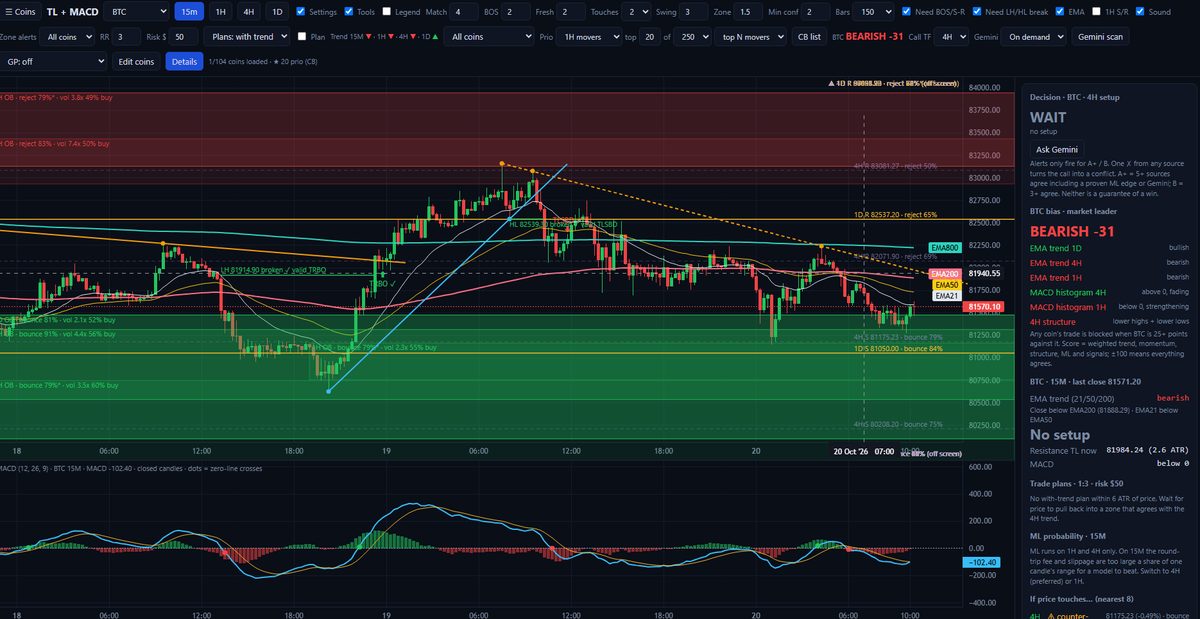Click the MACD -102.40 value tag
This screenshot has height=619, width=1200.
[981, 562]
